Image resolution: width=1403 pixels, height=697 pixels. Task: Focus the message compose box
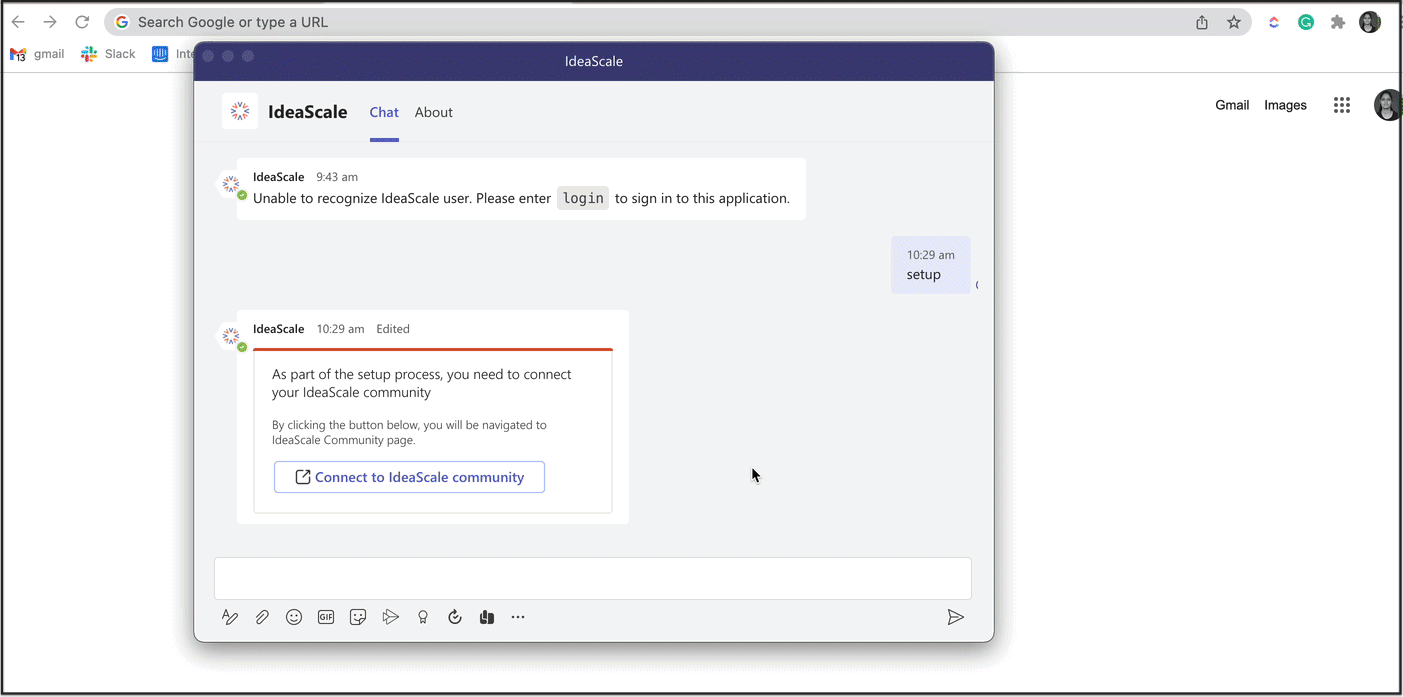593,578
